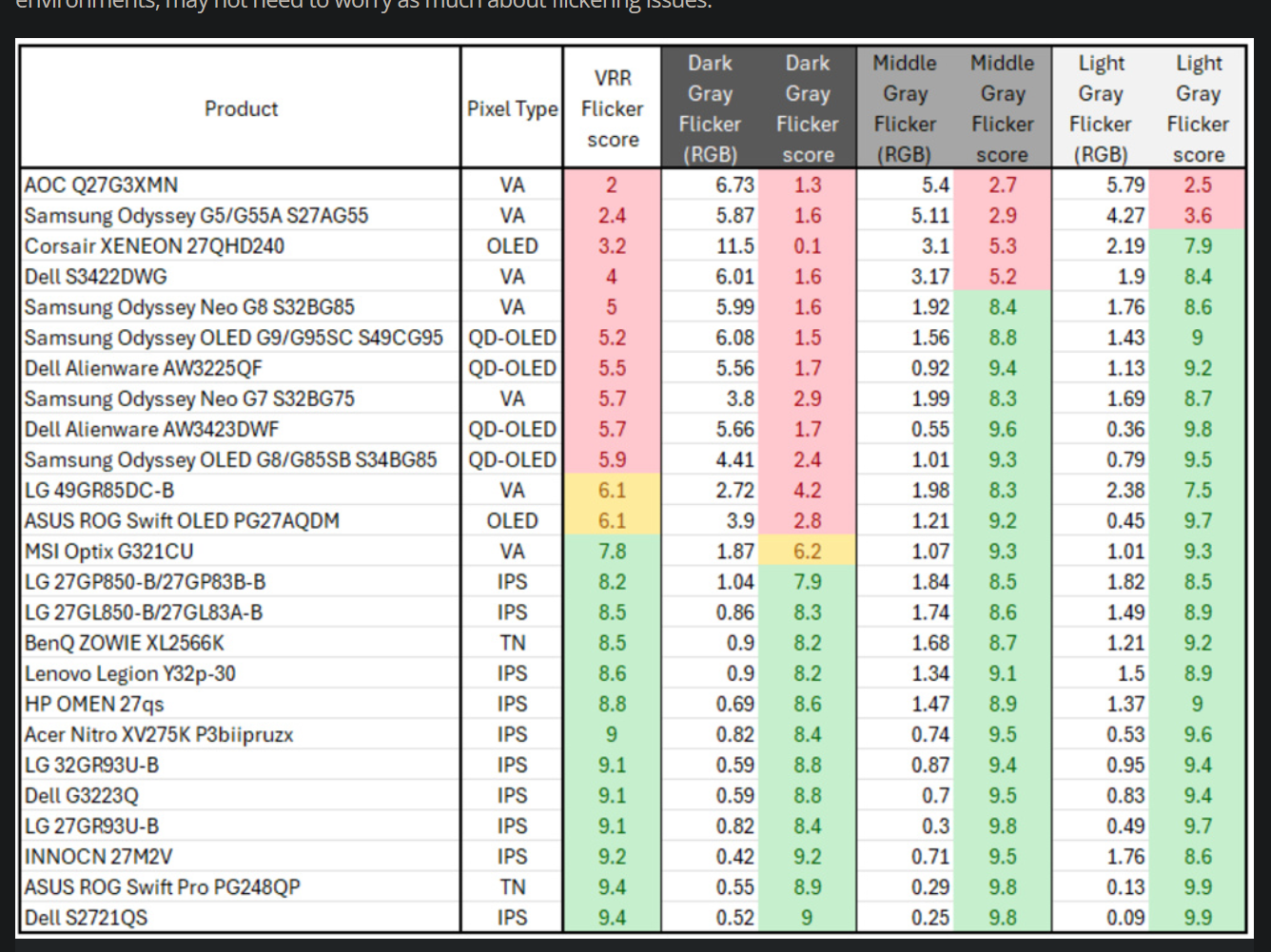Click the 'Dark Gray Flicker (RGB)' header
1271x952 pixels.
(x=710, y=108)
